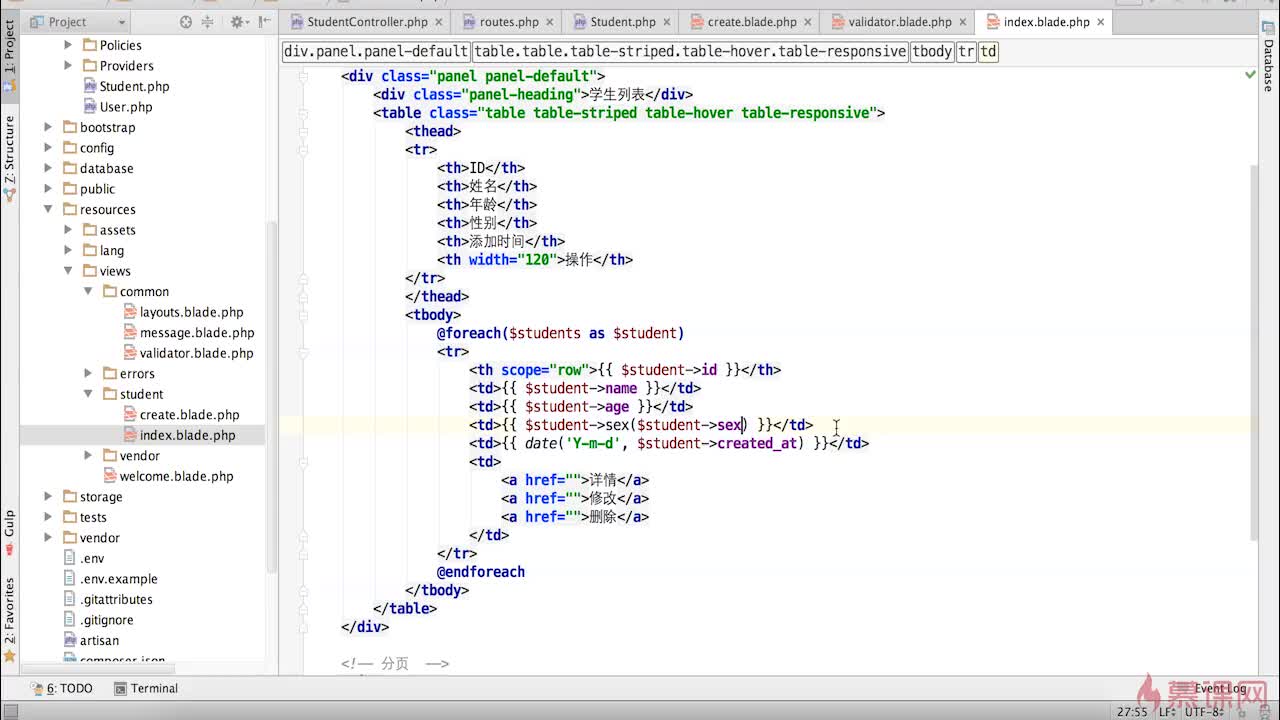Open the 6: TODO tool window
The image size is (1280, 720).
62,688
